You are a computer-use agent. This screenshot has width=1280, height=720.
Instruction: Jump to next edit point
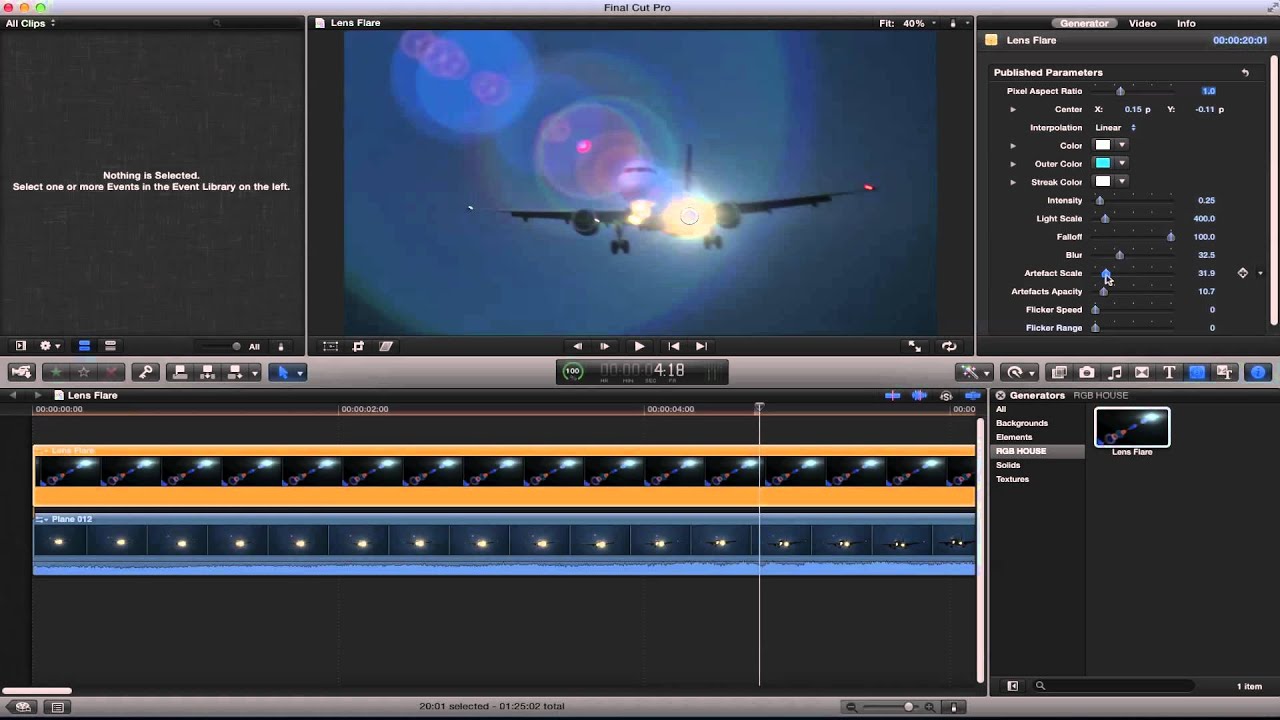[701, 346]
